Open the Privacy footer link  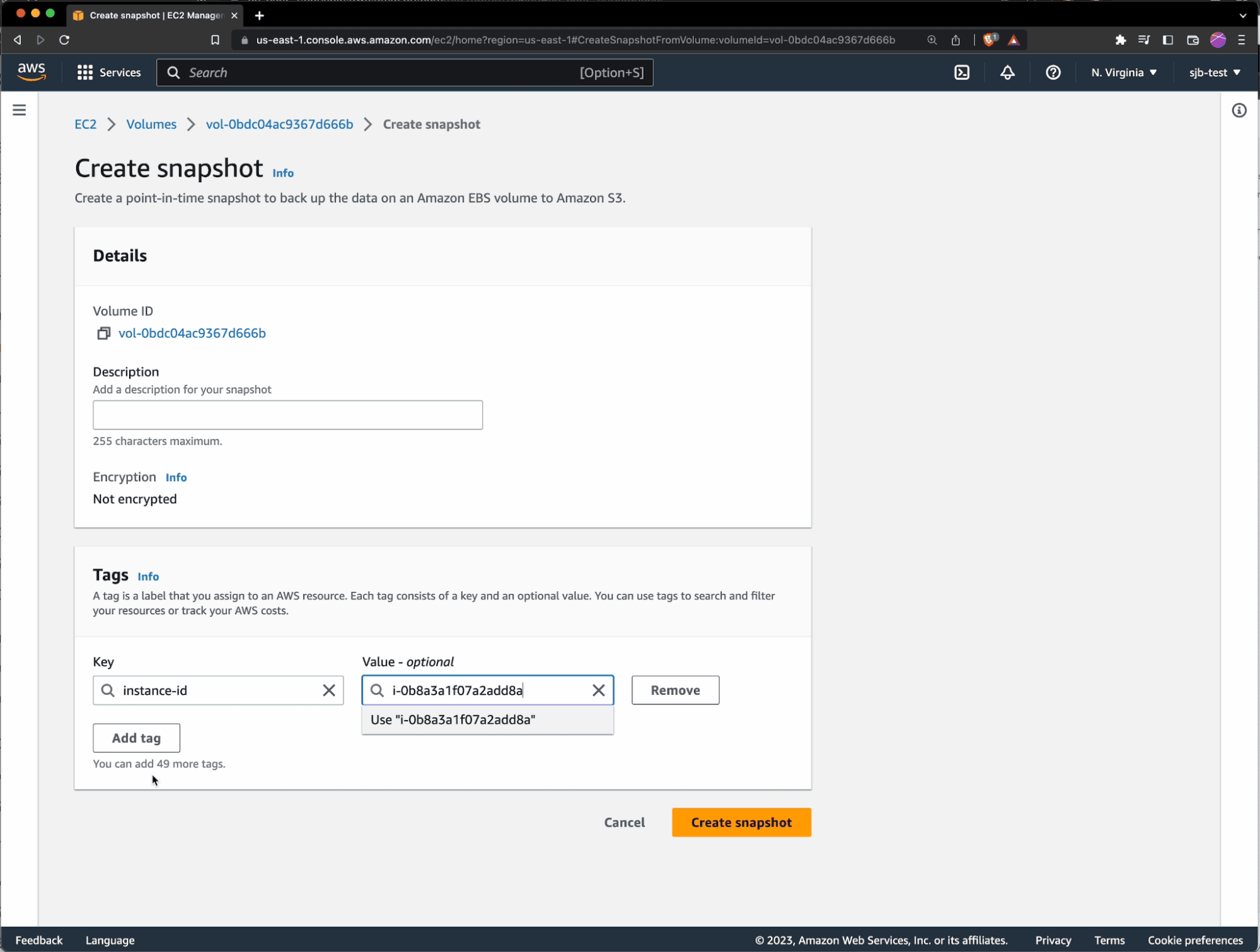pos(1053,940)
